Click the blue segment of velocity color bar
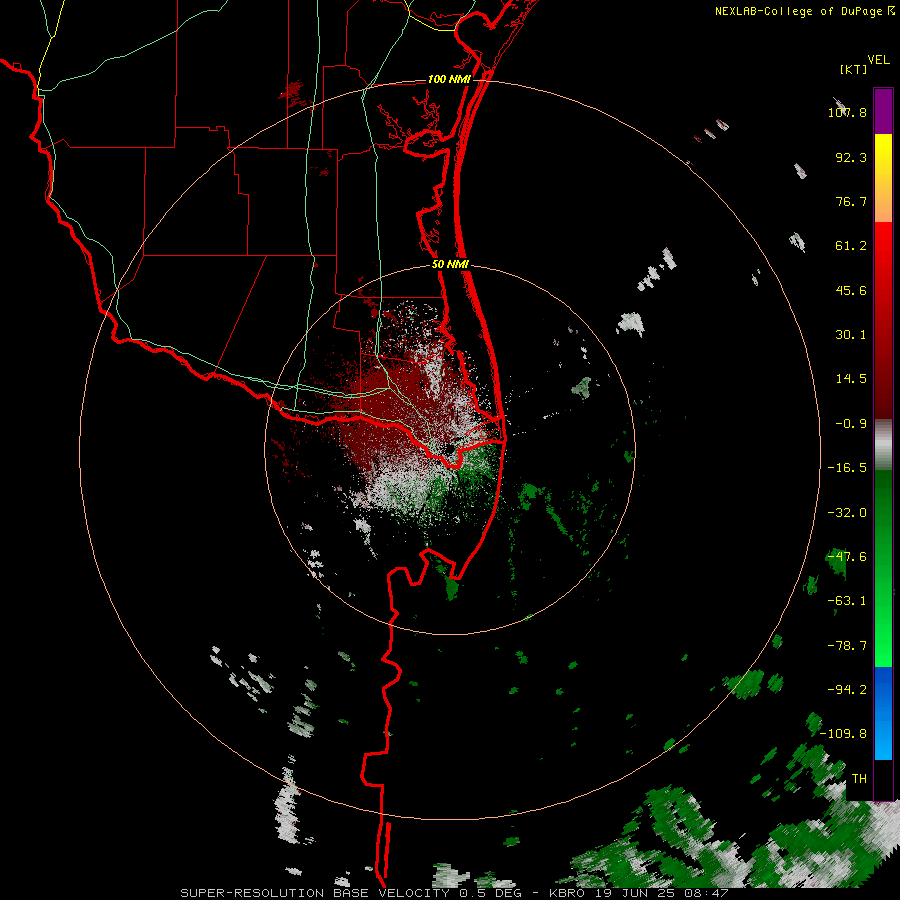Screen dimensions: 900x900 883,713
